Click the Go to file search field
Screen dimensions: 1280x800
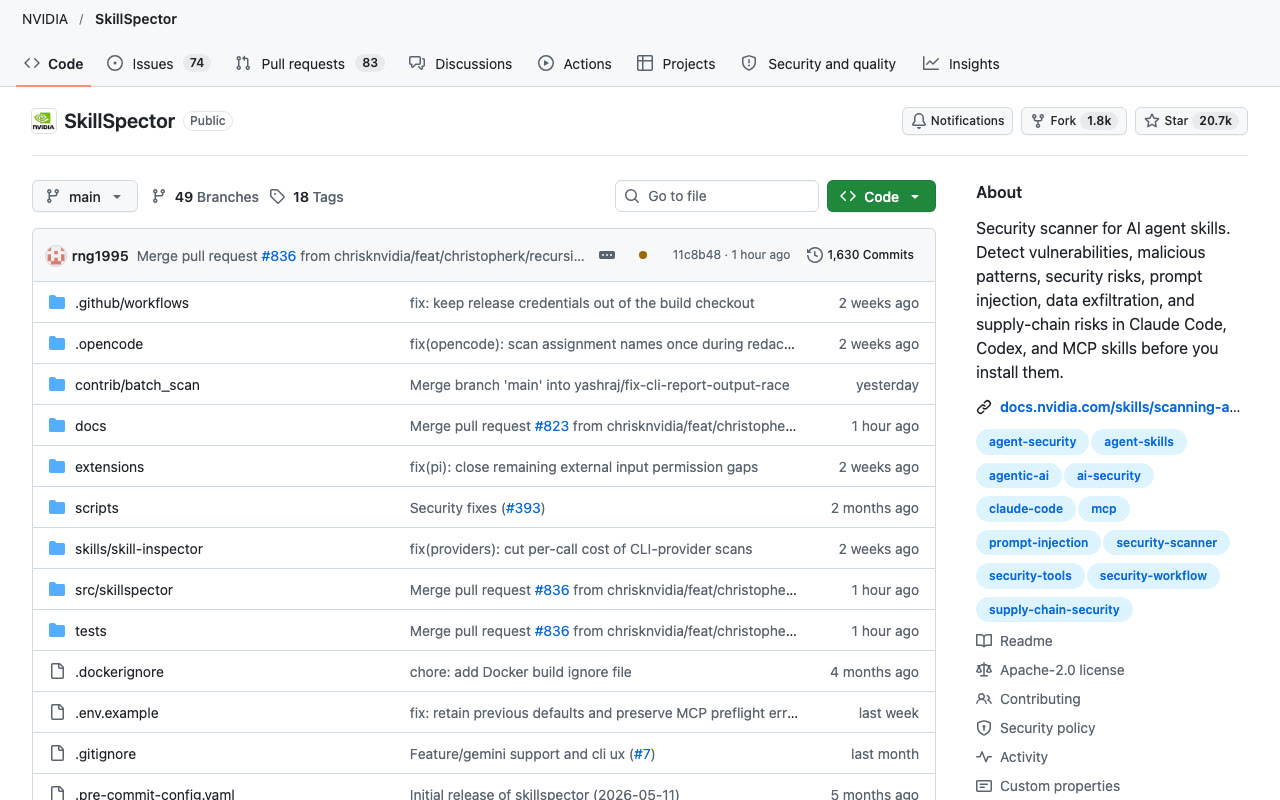point(716,196)
